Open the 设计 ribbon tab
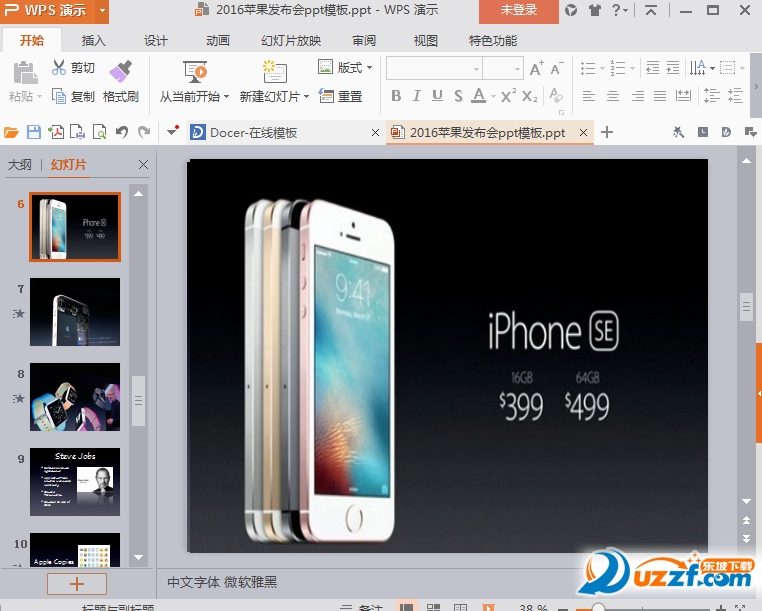Viewport: 762px width, 611px height. (x=156, y=41)
